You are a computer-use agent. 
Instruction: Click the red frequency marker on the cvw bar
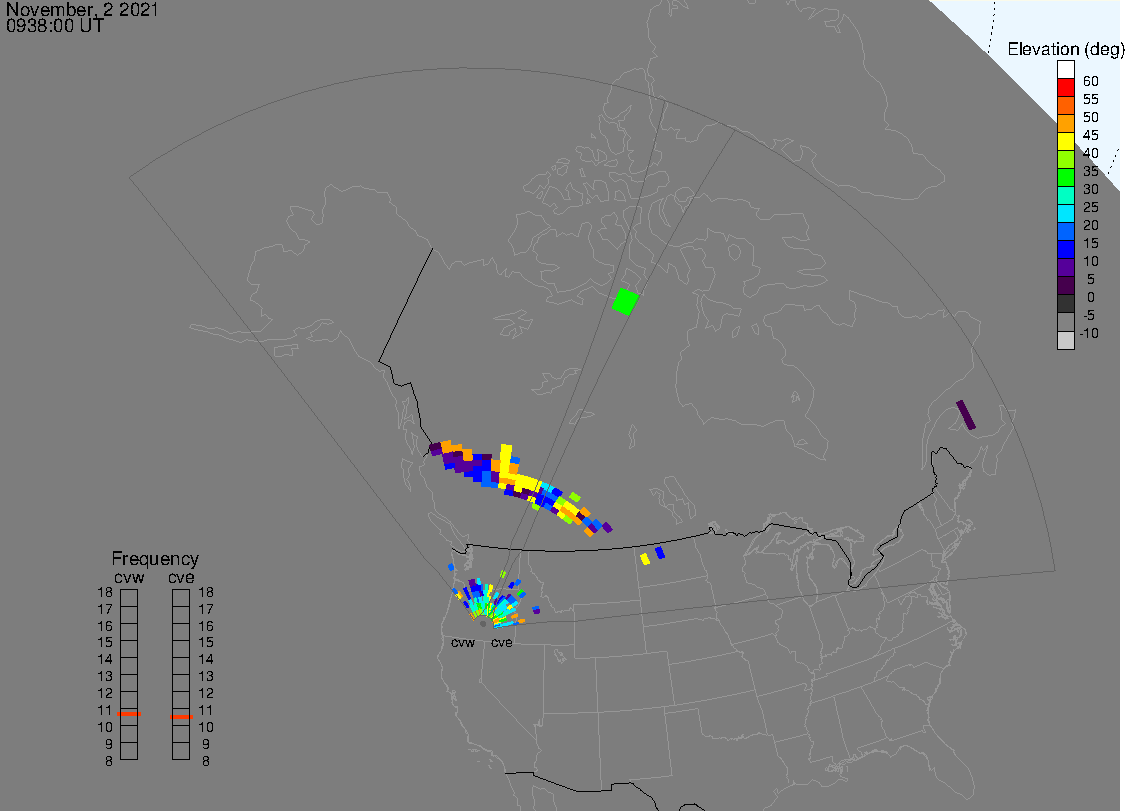click(129, 713)
